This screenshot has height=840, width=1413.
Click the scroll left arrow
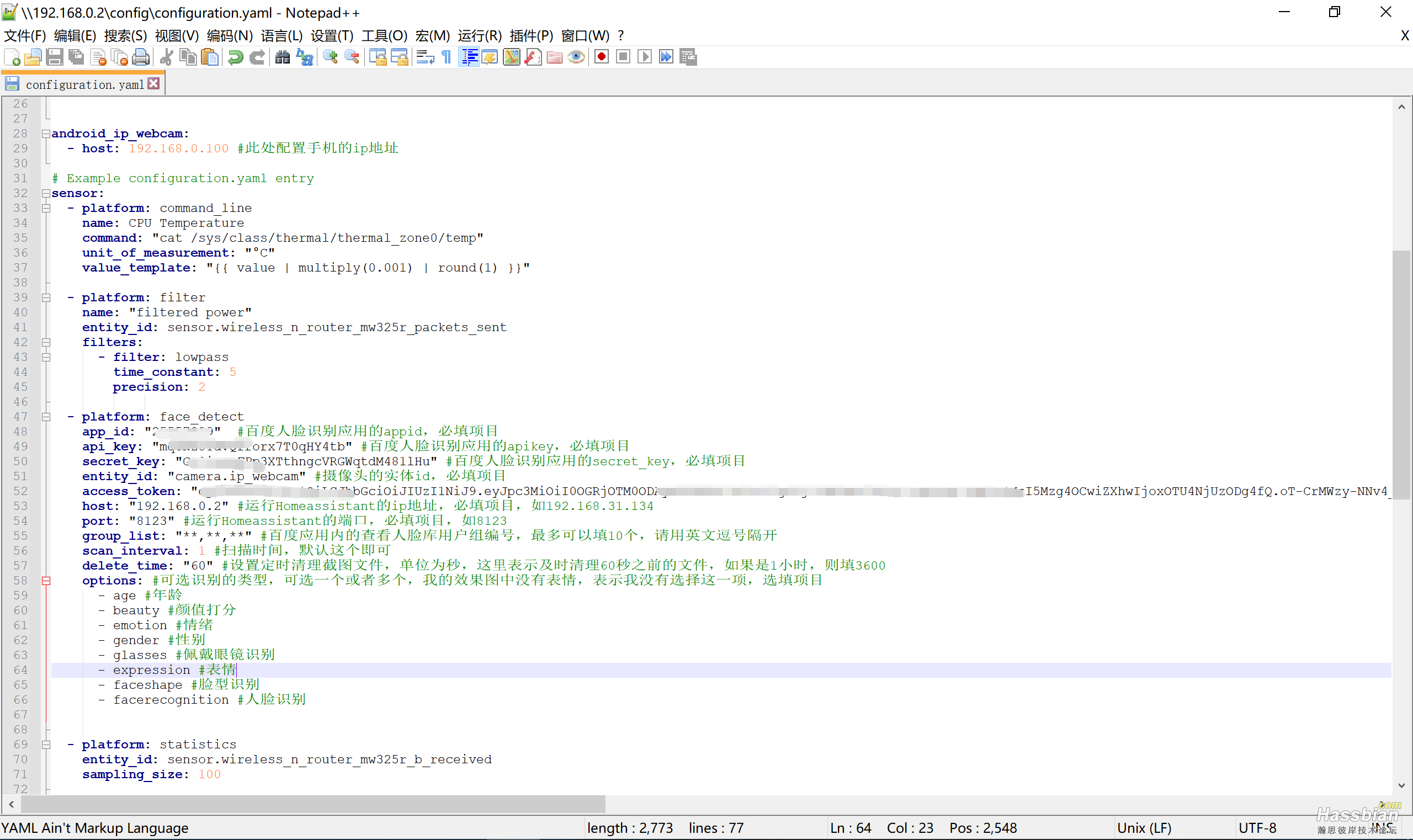coord(12,804)
